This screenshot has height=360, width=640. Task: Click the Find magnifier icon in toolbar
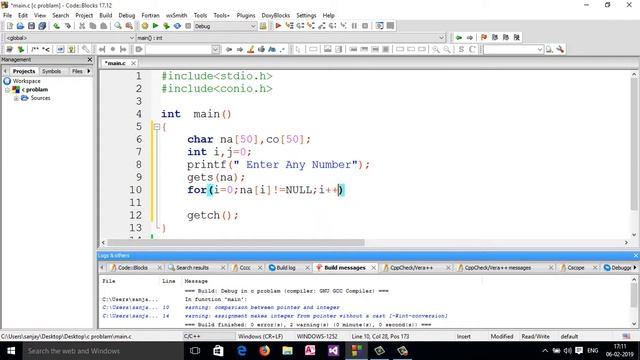(118, 26)
